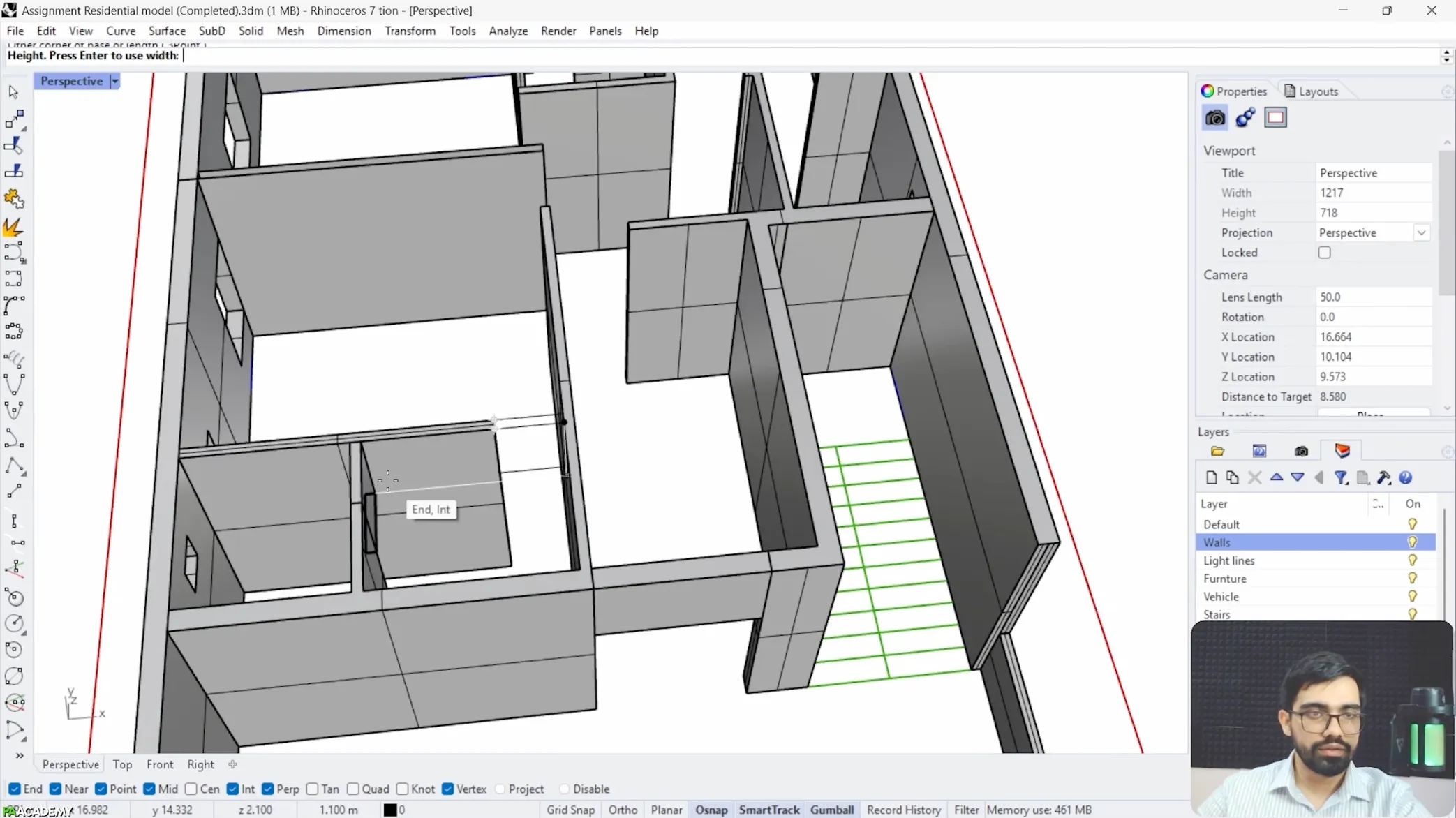Check the viewport Locked checkbox

click(1324, 253)
